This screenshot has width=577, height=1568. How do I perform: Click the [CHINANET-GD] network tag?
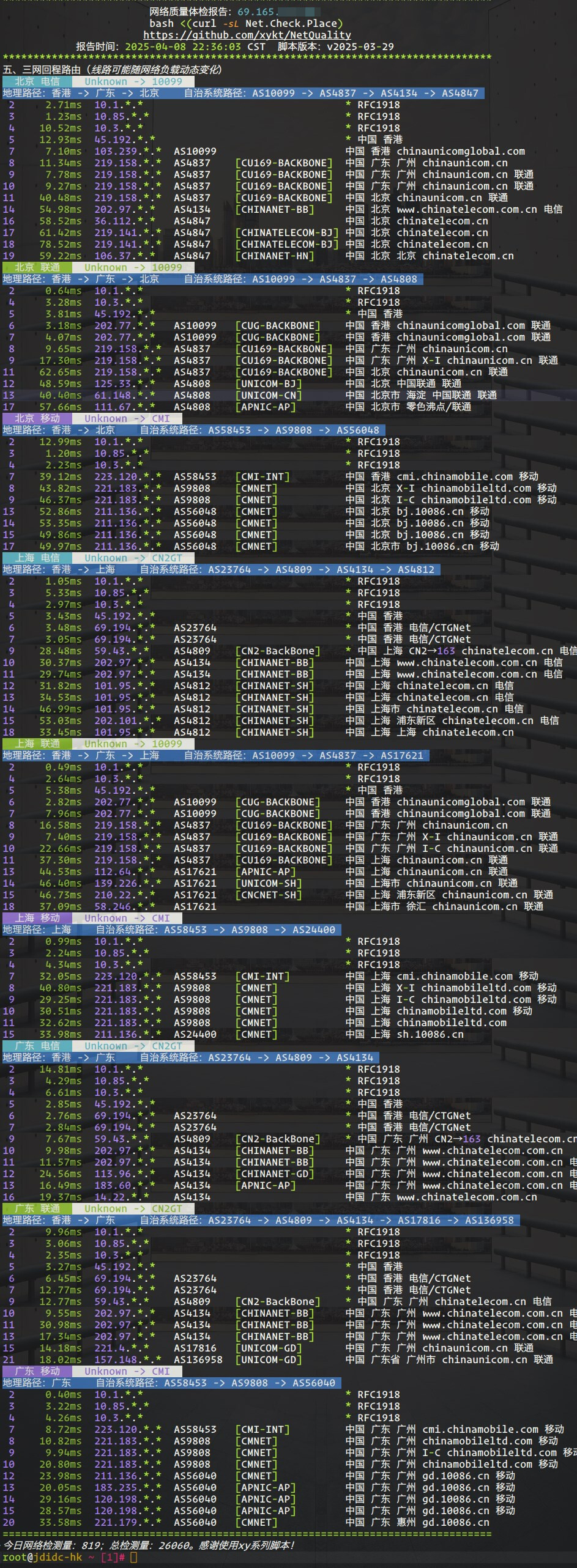[x=274, y=1174]
